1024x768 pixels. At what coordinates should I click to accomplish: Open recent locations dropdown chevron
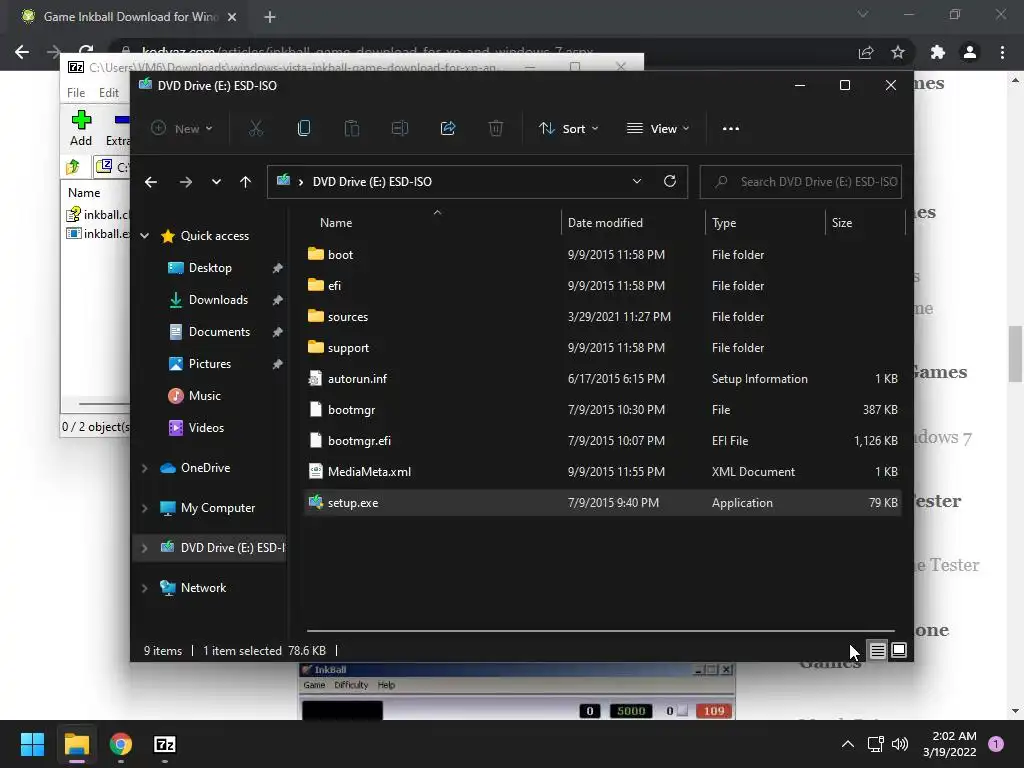[x=216, y=182]
